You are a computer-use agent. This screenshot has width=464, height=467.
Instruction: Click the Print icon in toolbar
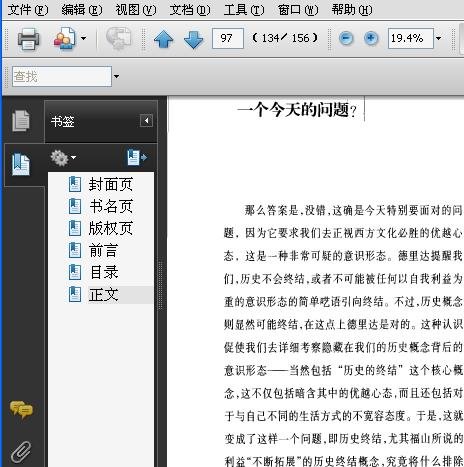[28, 39]
